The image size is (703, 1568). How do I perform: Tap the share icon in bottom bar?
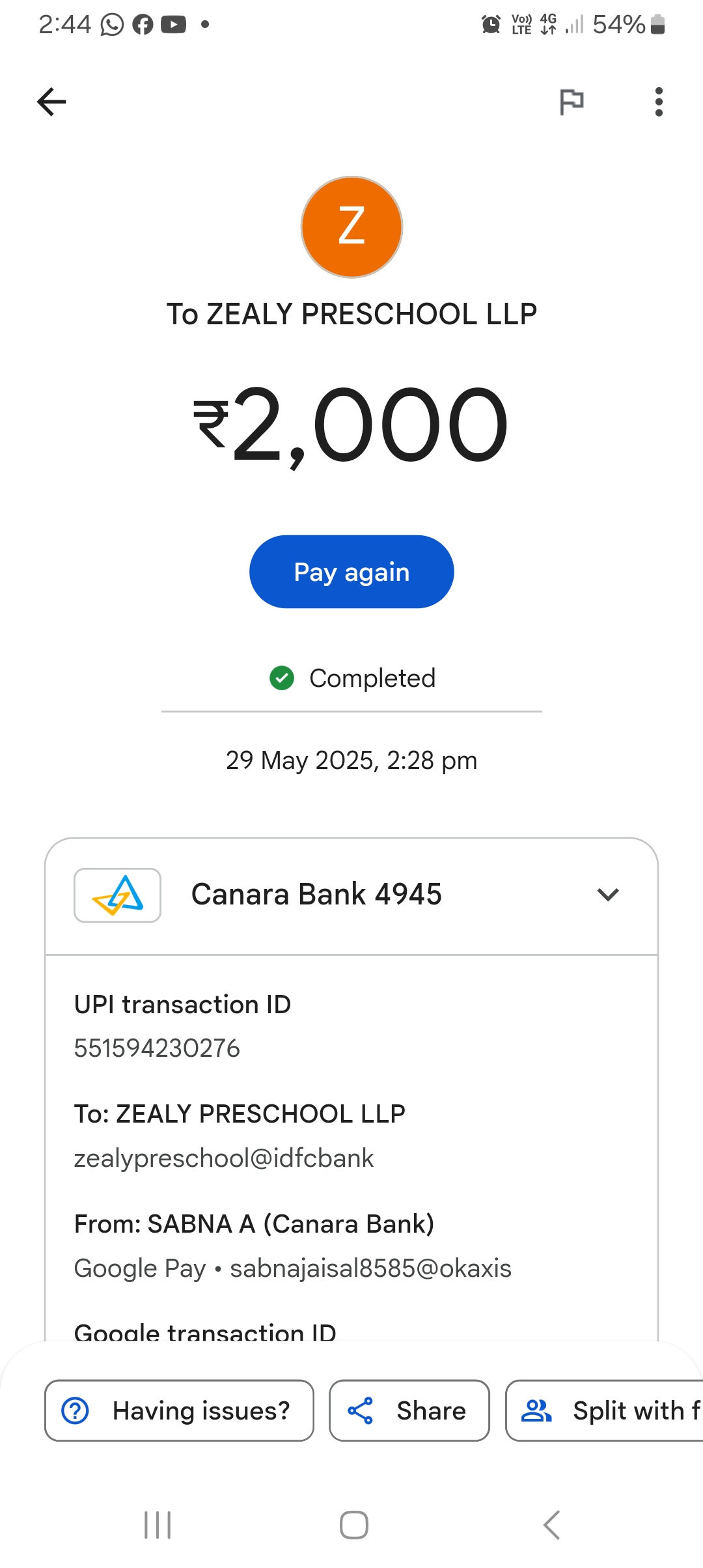(x=360, y=1410)
